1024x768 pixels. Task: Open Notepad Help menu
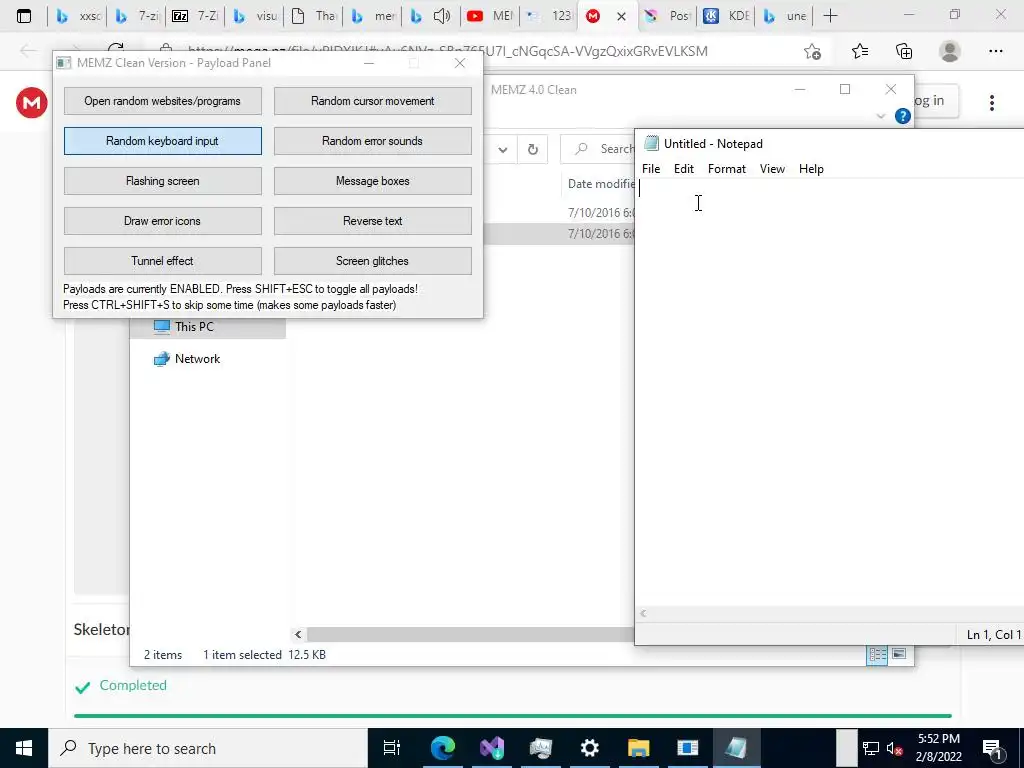[x=811, y=168]
